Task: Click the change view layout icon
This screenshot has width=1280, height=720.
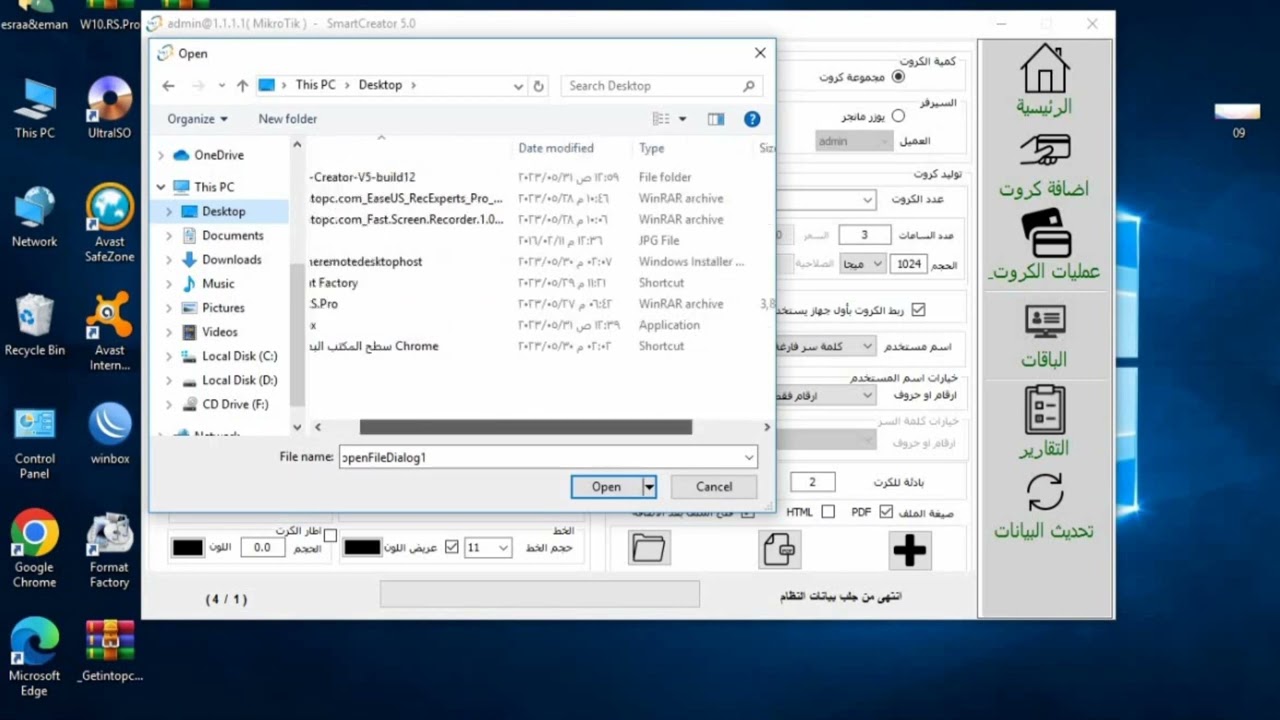Action: tap(660, 119)
